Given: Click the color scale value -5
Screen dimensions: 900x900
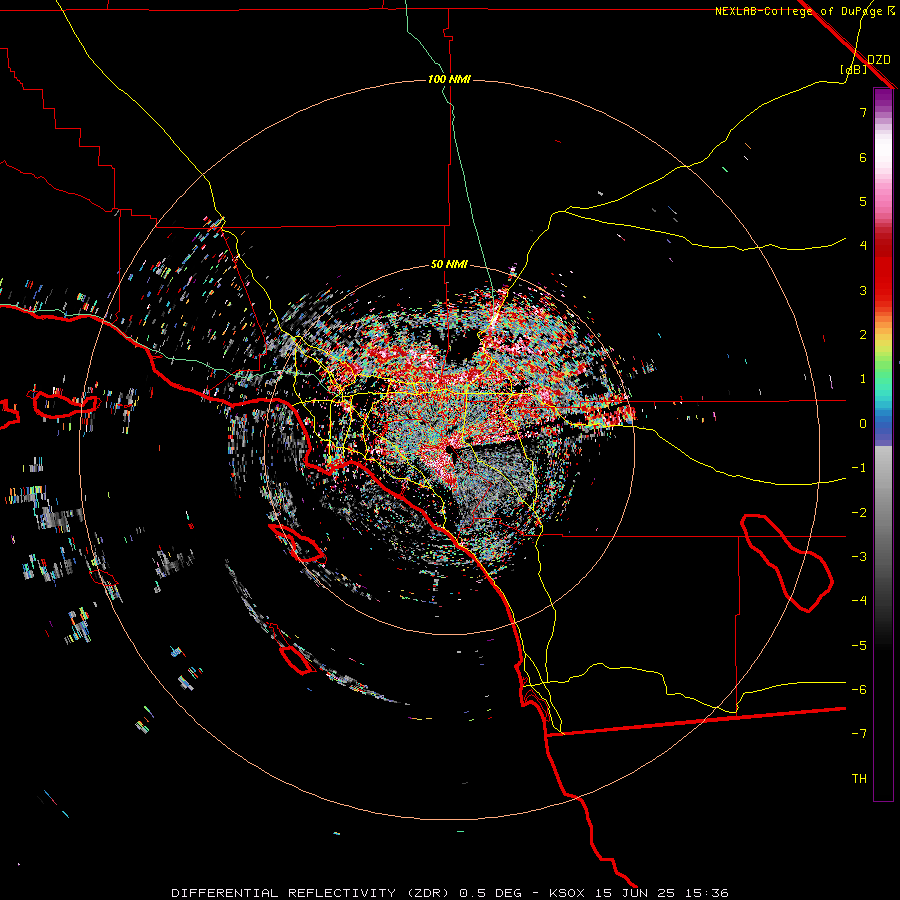Looking at the screenshot, I should (x=859, y=645).
